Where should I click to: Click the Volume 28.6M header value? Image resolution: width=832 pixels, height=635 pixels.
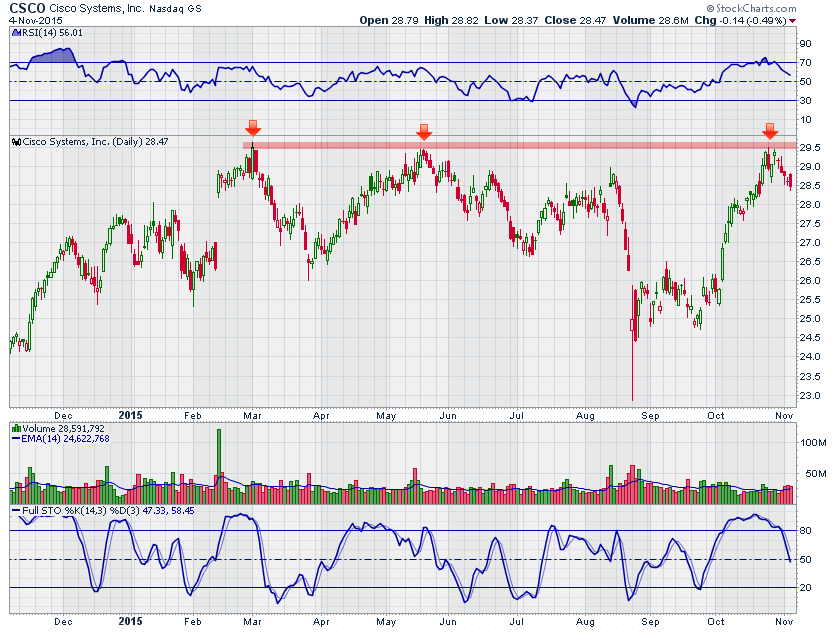(651, 20)
